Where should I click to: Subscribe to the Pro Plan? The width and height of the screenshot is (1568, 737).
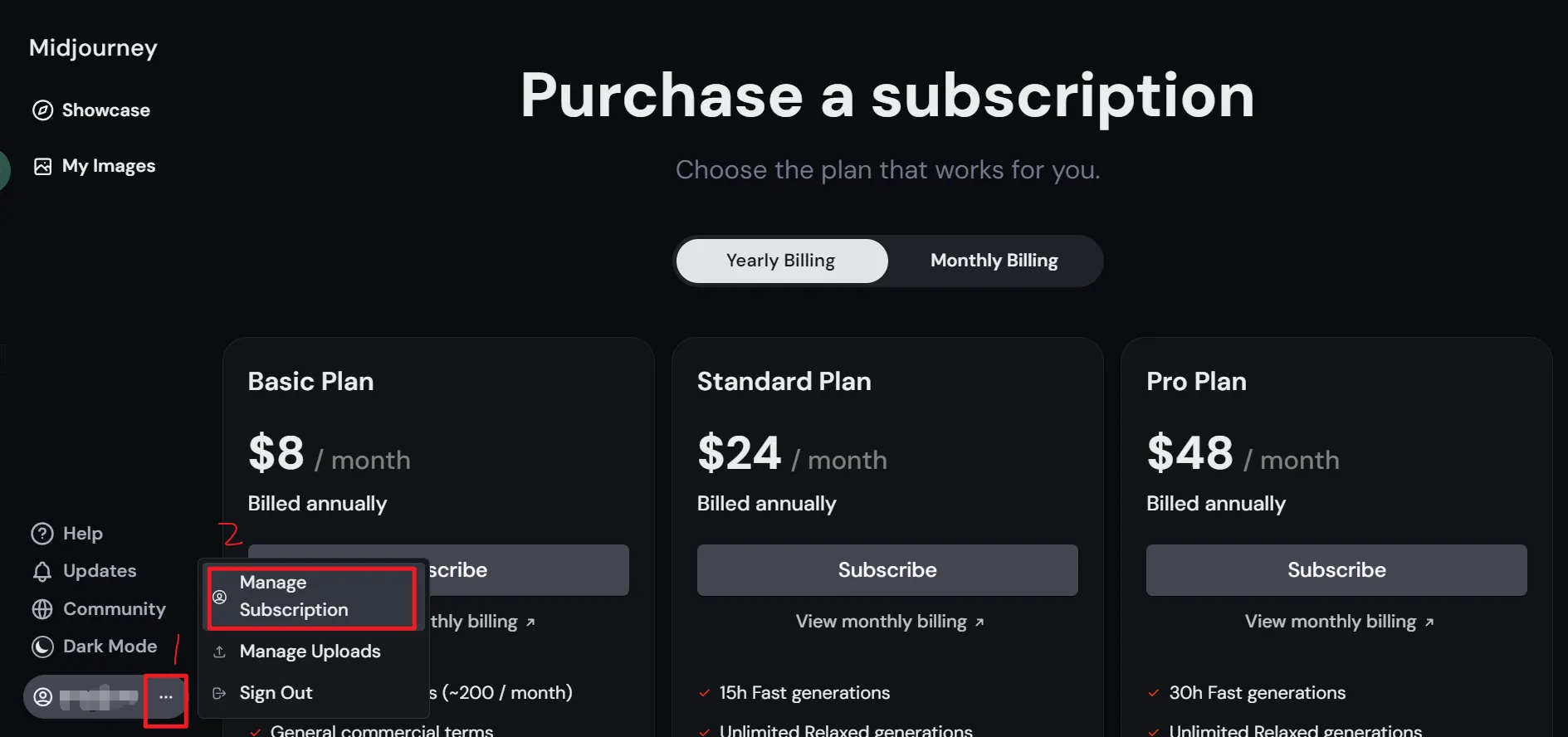tap(1336, 570)
